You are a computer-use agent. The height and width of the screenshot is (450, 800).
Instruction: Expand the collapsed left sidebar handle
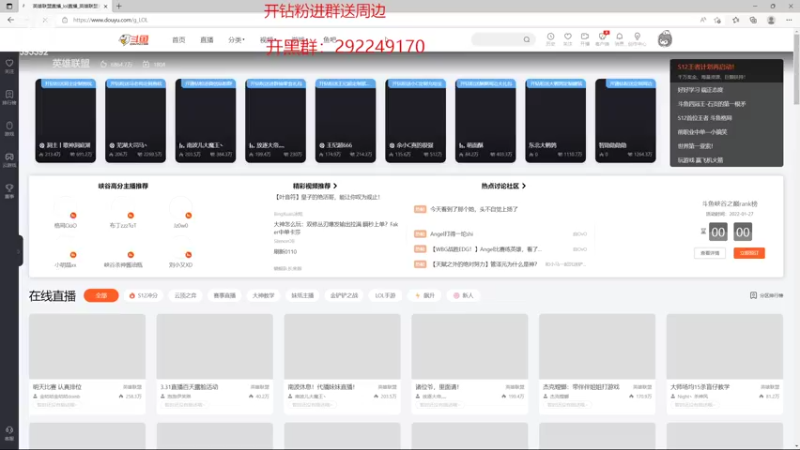(x=20, y=251)
